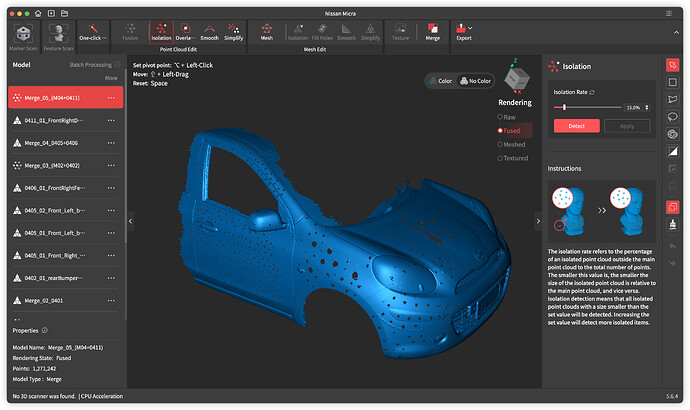
Task: Select 0405_01_Front_Left_b model
Action: (x=66, y=233)
